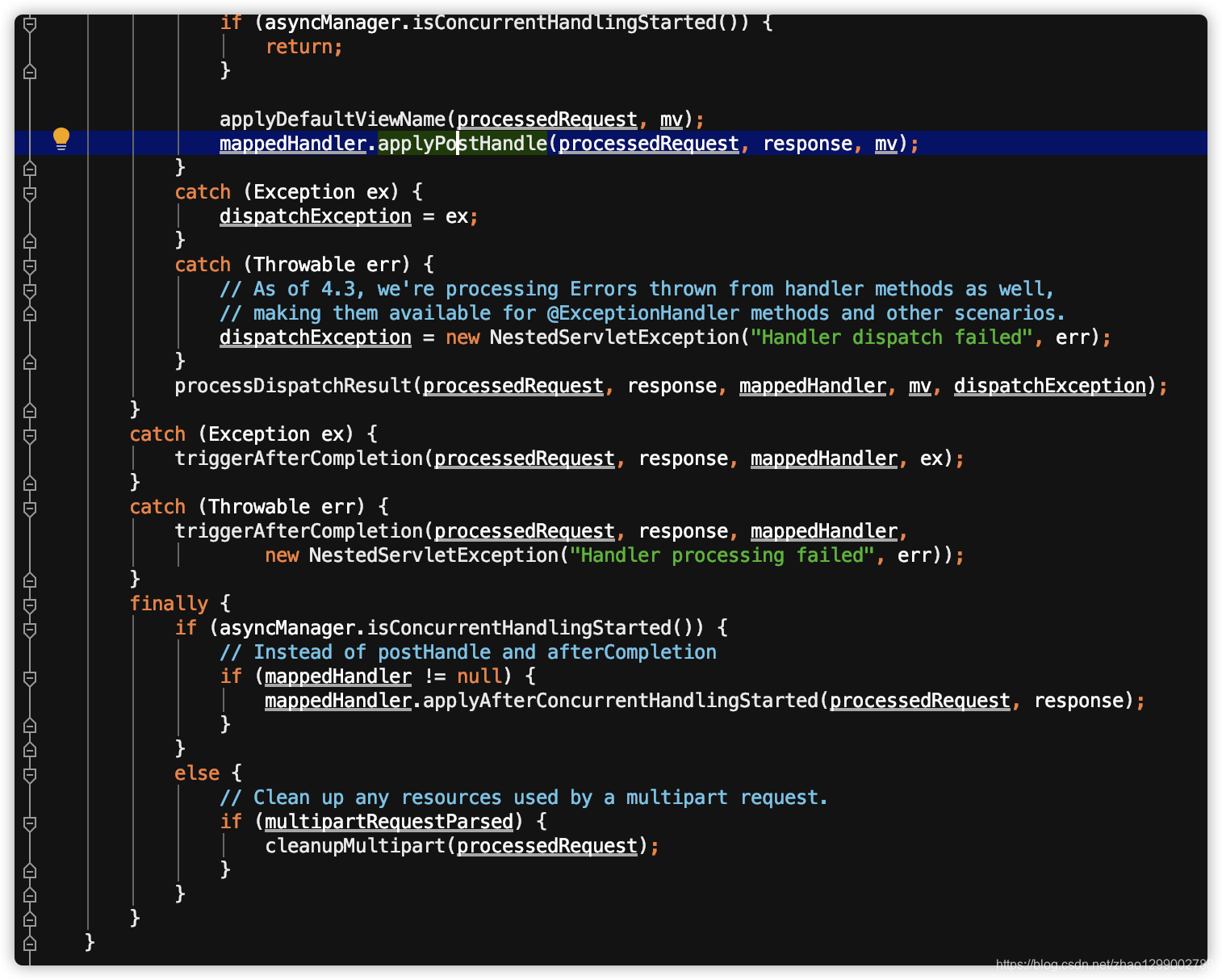Click the 'finally' keyword
The width and height of the screenshot is (1222, 980).
(x=169, y=604)
